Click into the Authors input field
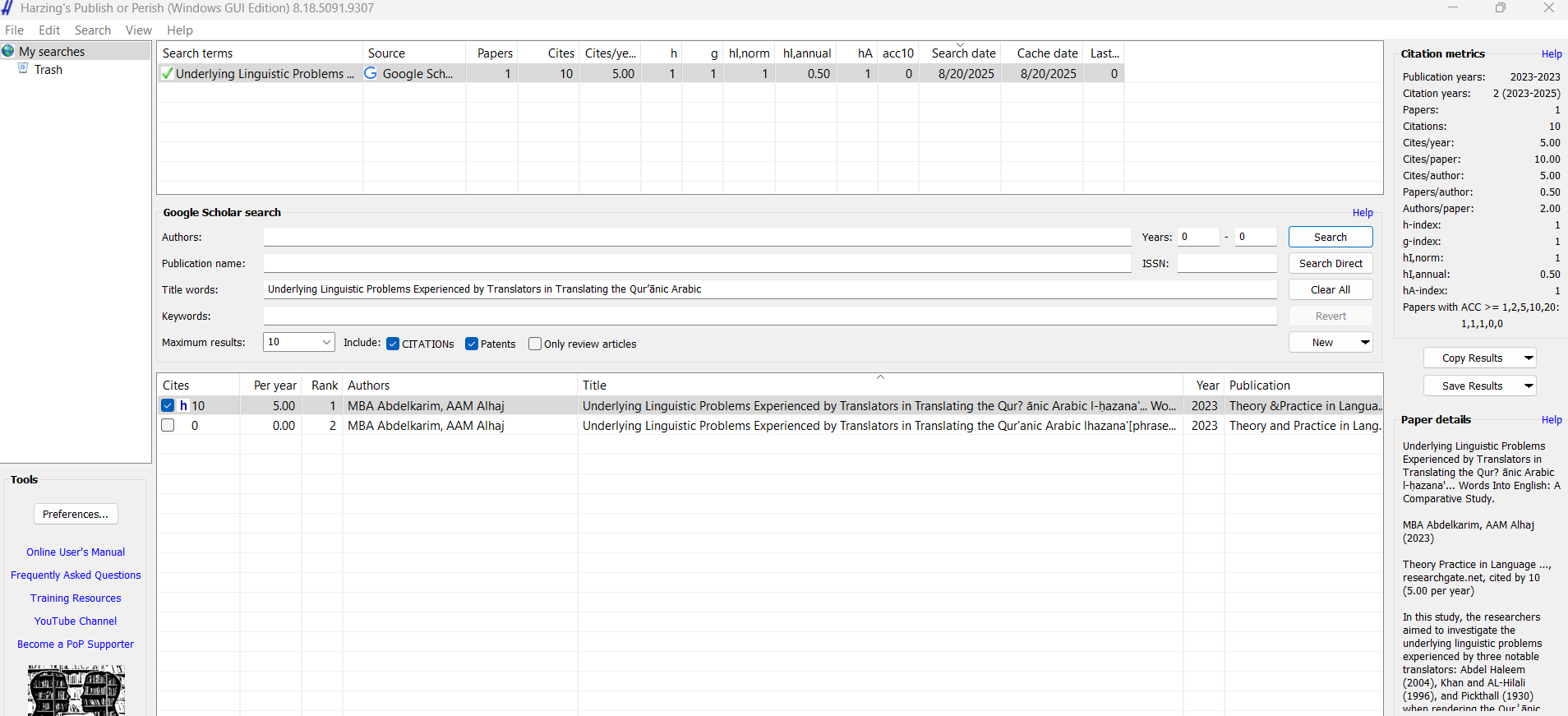Viewport: 1568px width, 716px height. pyautogui.click(x=696, y=238)
